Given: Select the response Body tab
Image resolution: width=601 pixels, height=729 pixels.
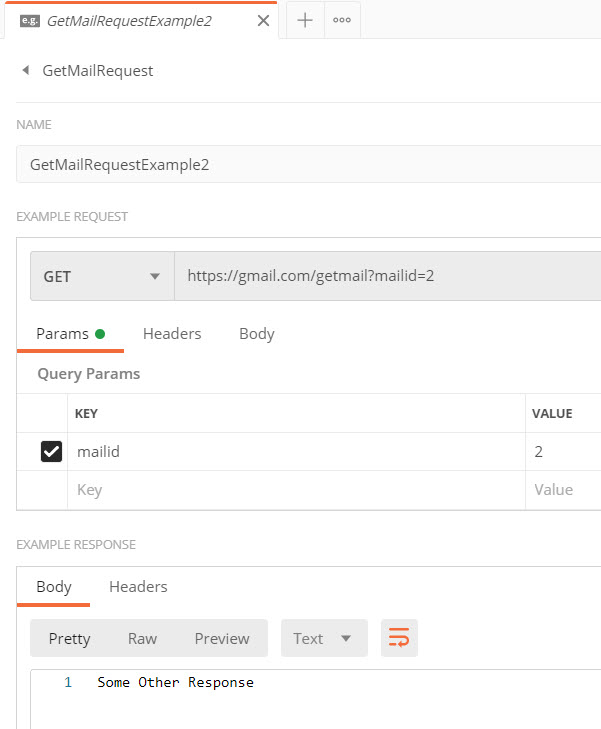Looking at the screenshot, I should 54,587.
